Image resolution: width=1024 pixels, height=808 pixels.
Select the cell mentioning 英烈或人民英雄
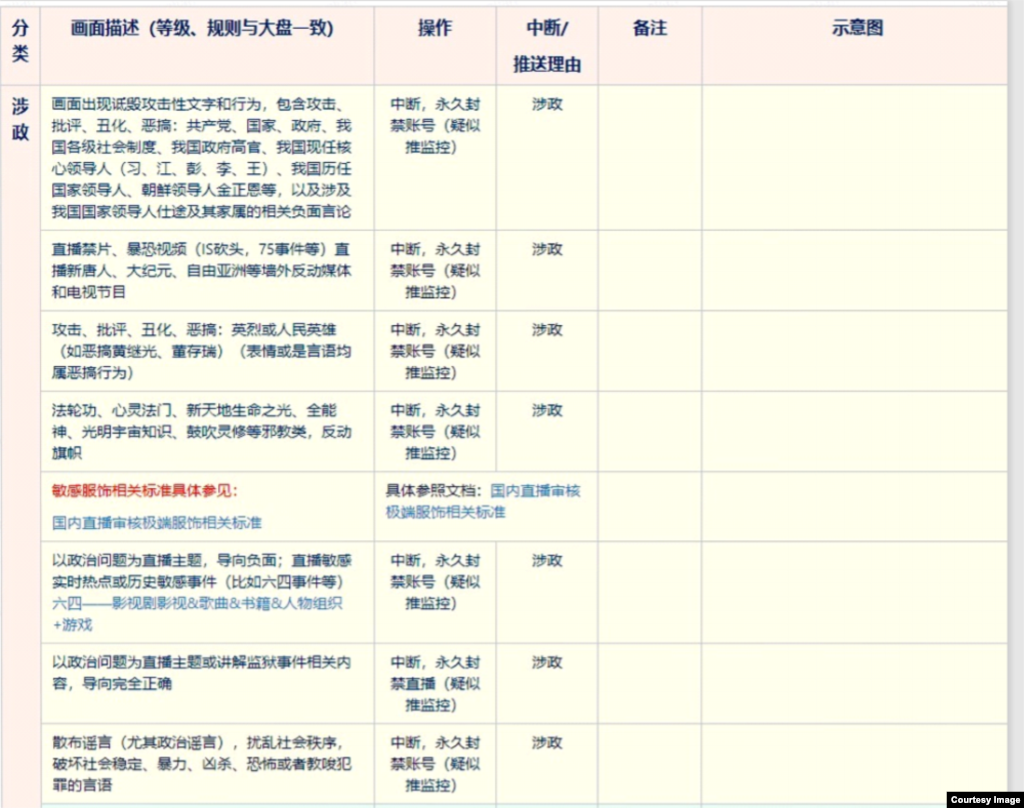(202, 350)
